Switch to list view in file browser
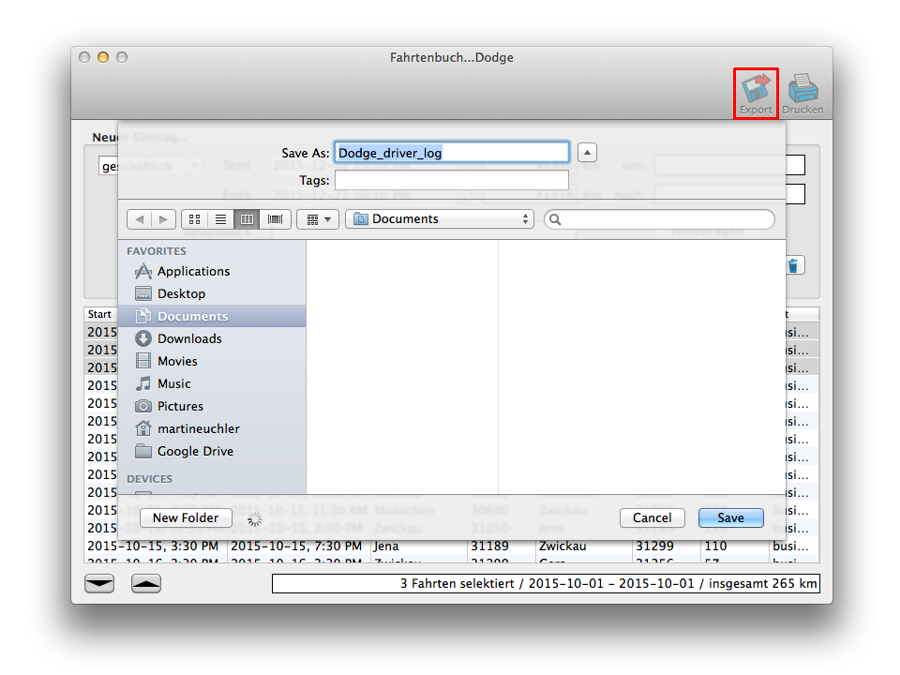 221,219
